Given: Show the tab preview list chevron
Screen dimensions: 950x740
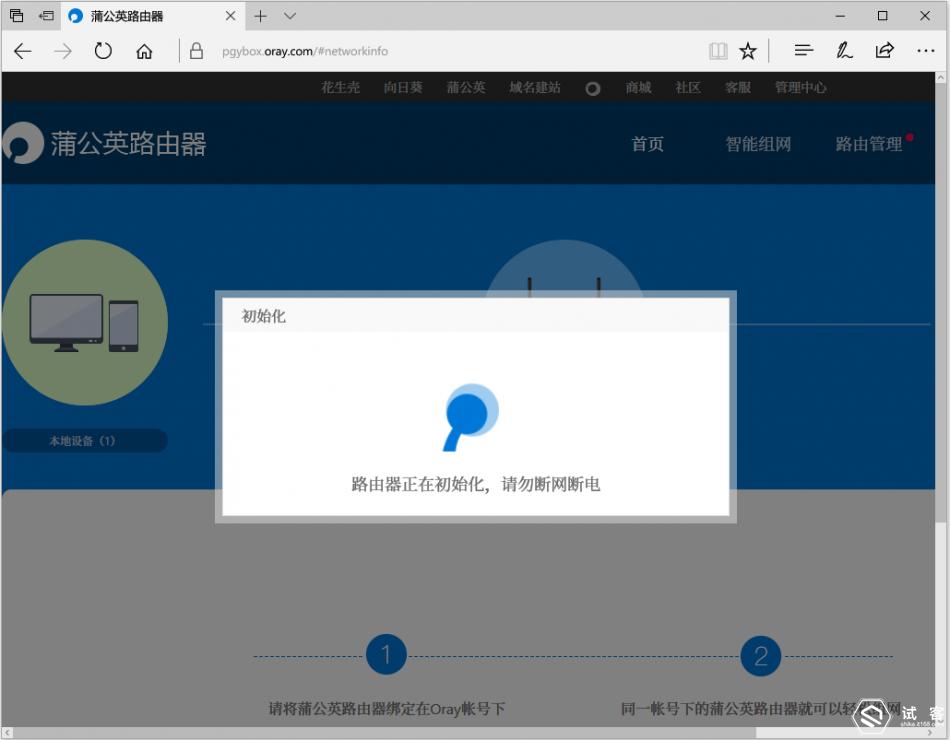Looking at the screenshot, I should [x=290, y=16].
